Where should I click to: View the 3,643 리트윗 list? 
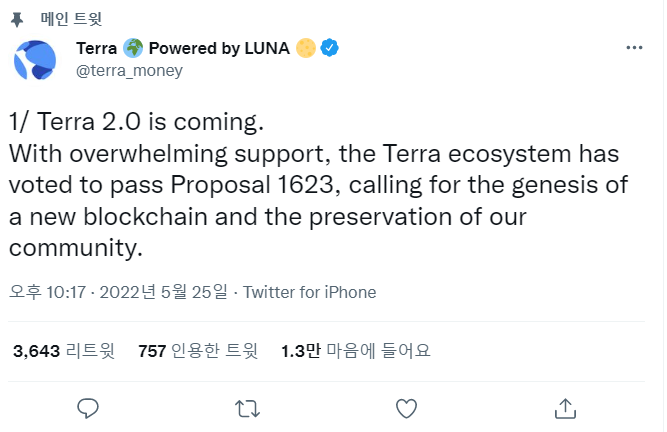tap(64, 350)
